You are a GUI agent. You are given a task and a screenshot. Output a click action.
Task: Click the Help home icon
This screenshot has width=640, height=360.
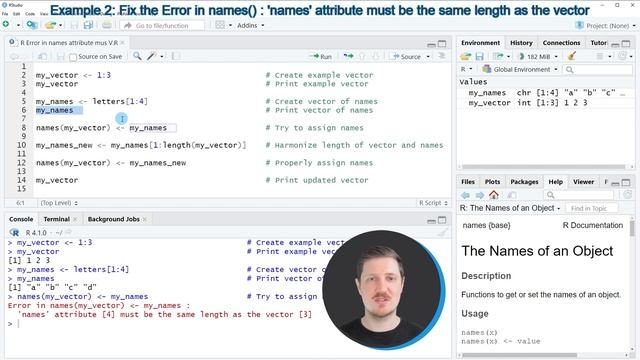tap(494, 195)
